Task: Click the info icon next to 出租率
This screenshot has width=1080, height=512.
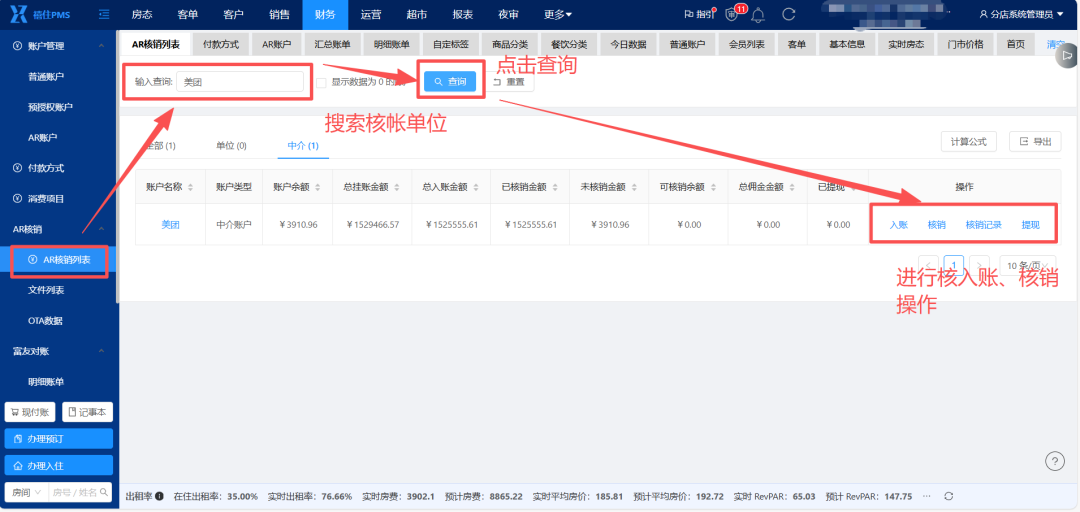Action: tap(160, 496)
